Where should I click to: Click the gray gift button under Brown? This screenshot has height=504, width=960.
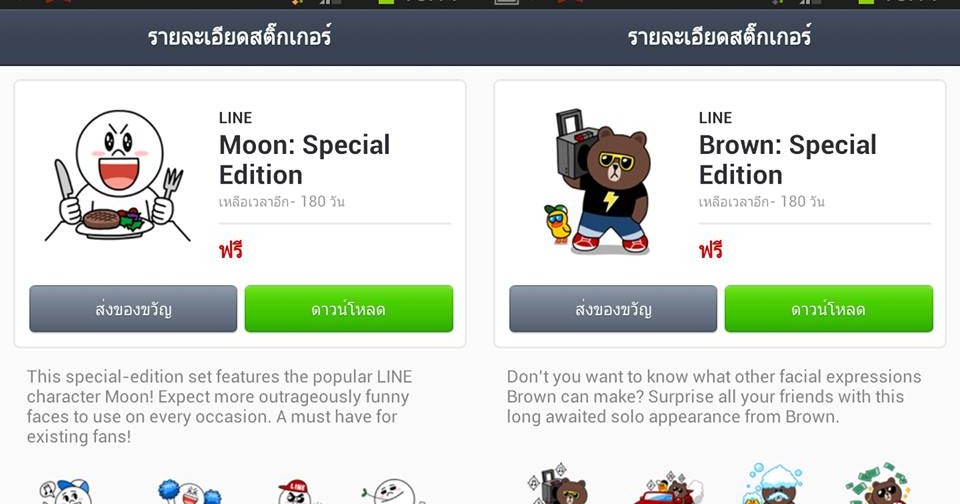[613, 309]
